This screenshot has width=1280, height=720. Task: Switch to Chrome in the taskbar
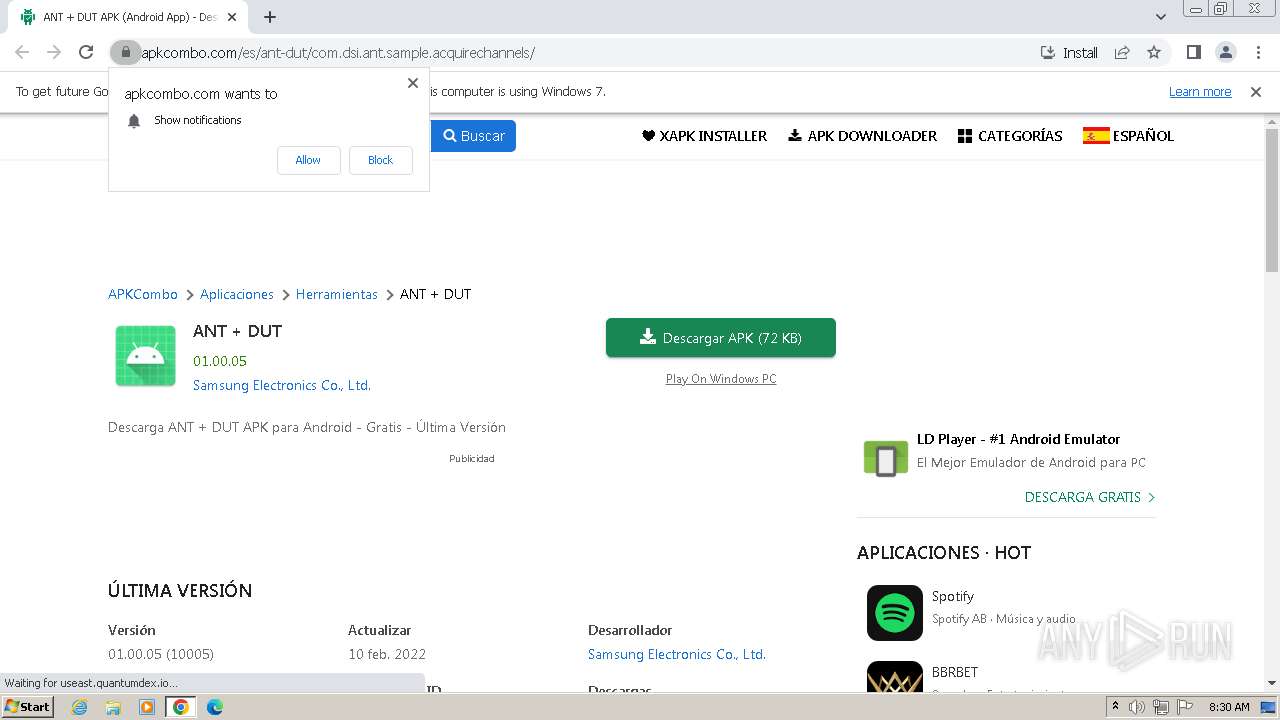pyautogui.click(x=180, y=707)
